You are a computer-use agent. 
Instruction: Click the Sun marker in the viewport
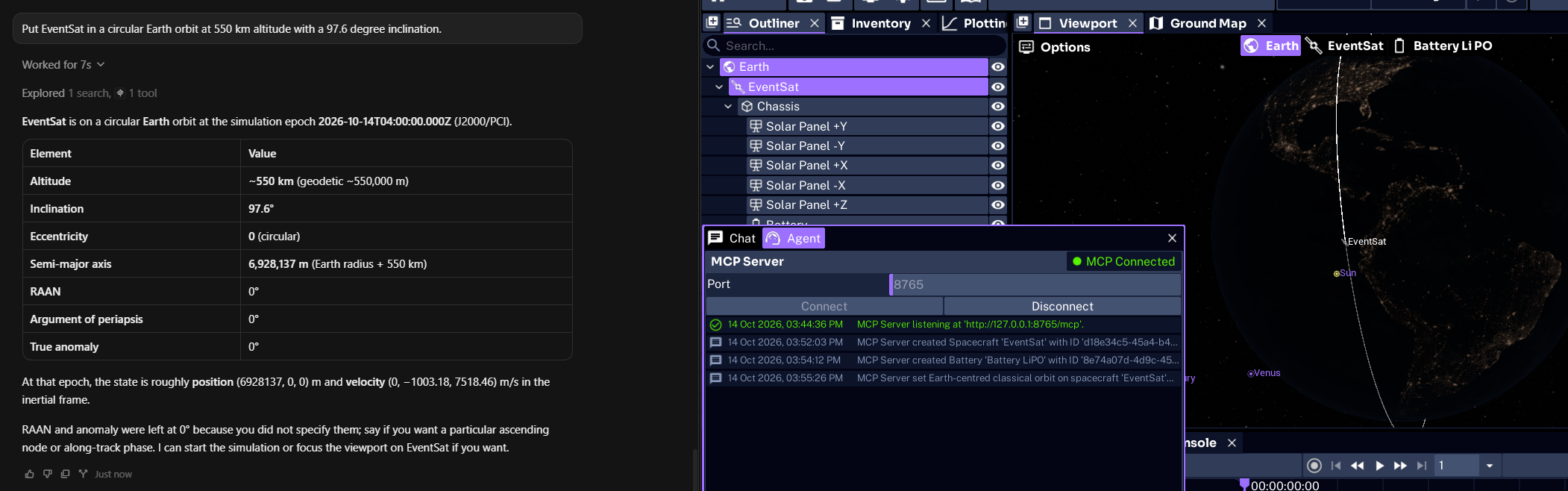click(x=1337, y=274)
